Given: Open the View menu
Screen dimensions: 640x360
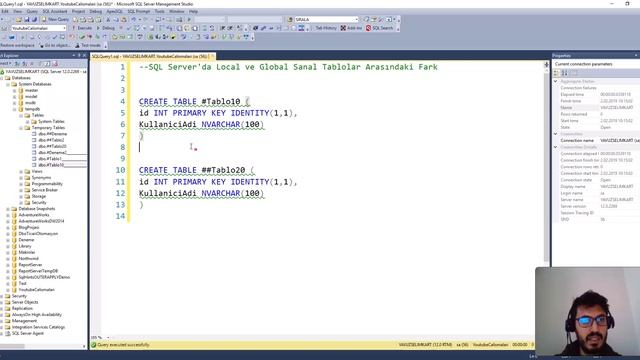Looking at the screenshot, I should click(18, 11).
